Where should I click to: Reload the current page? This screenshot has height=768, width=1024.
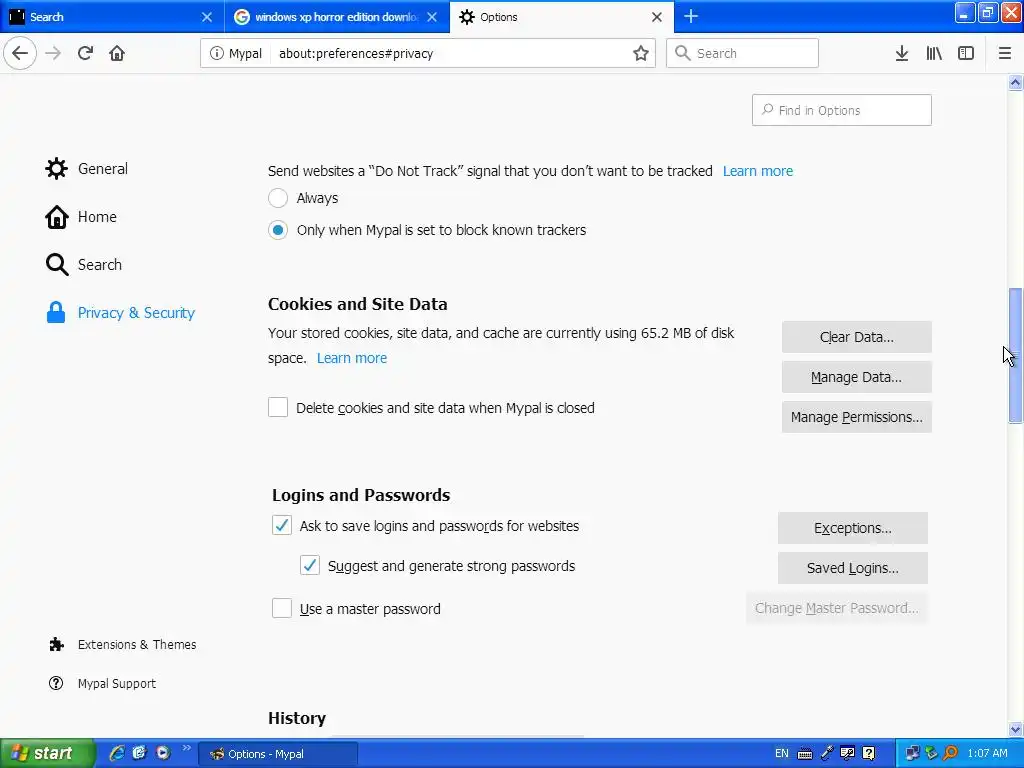(x=85, y=53)
